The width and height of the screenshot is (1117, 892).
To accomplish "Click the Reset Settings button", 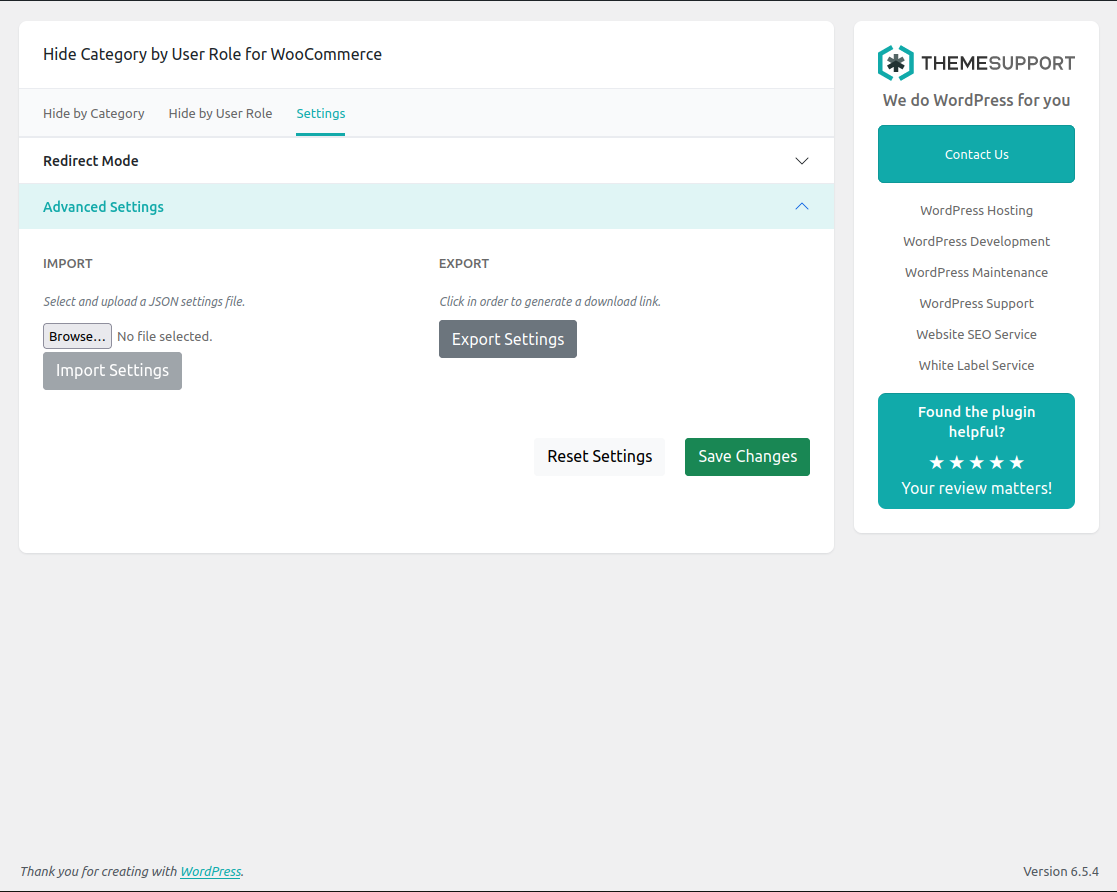I will [x=599, y=457].
